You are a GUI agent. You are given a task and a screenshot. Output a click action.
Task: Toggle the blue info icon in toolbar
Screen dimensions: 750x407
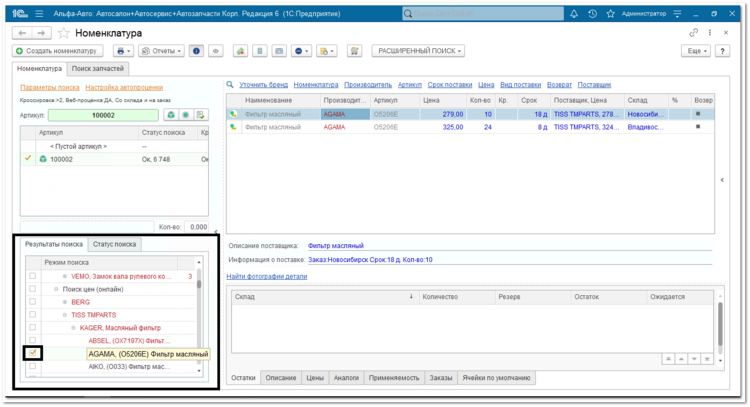(196, 51)
